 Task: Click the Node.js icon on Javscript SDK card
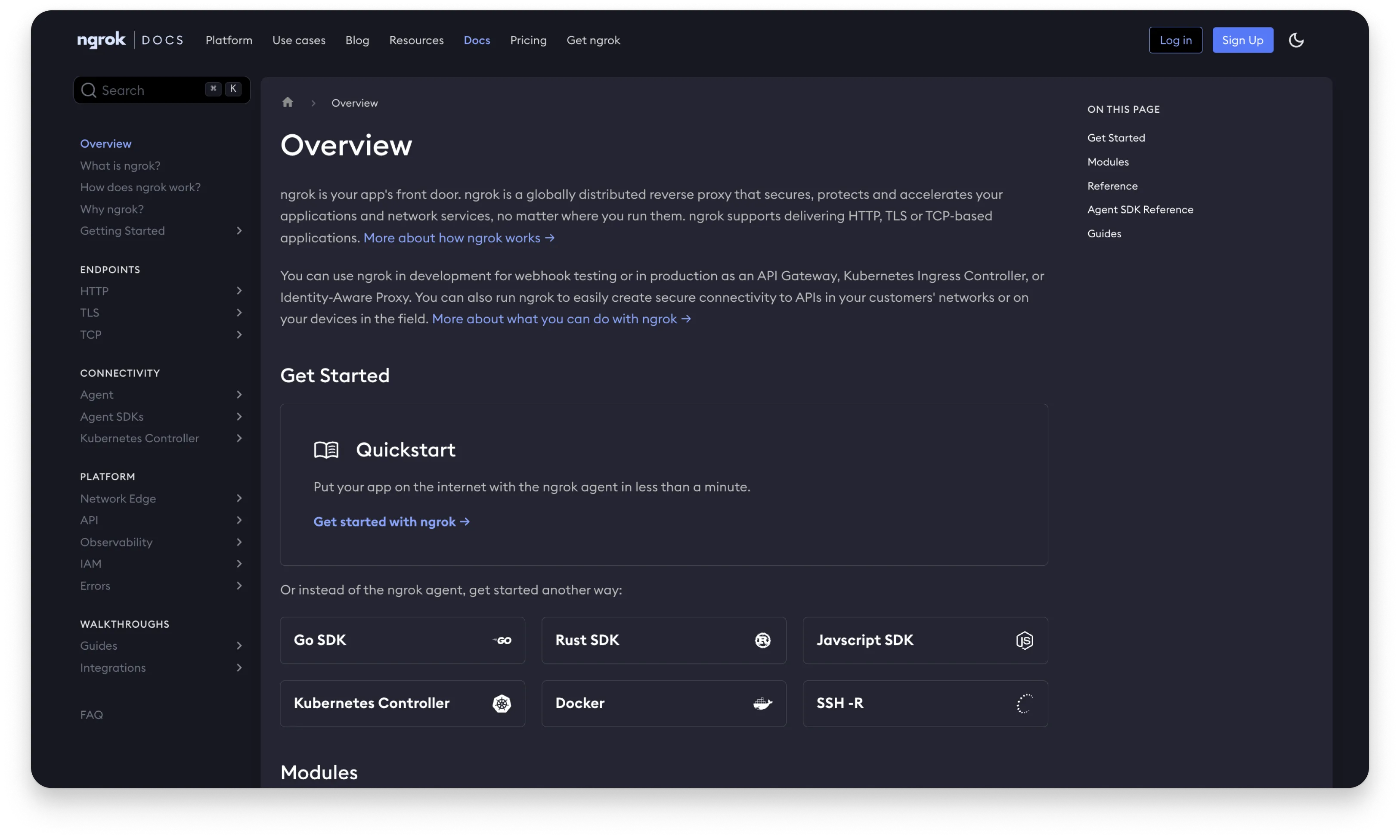(x=1024, y=640)
